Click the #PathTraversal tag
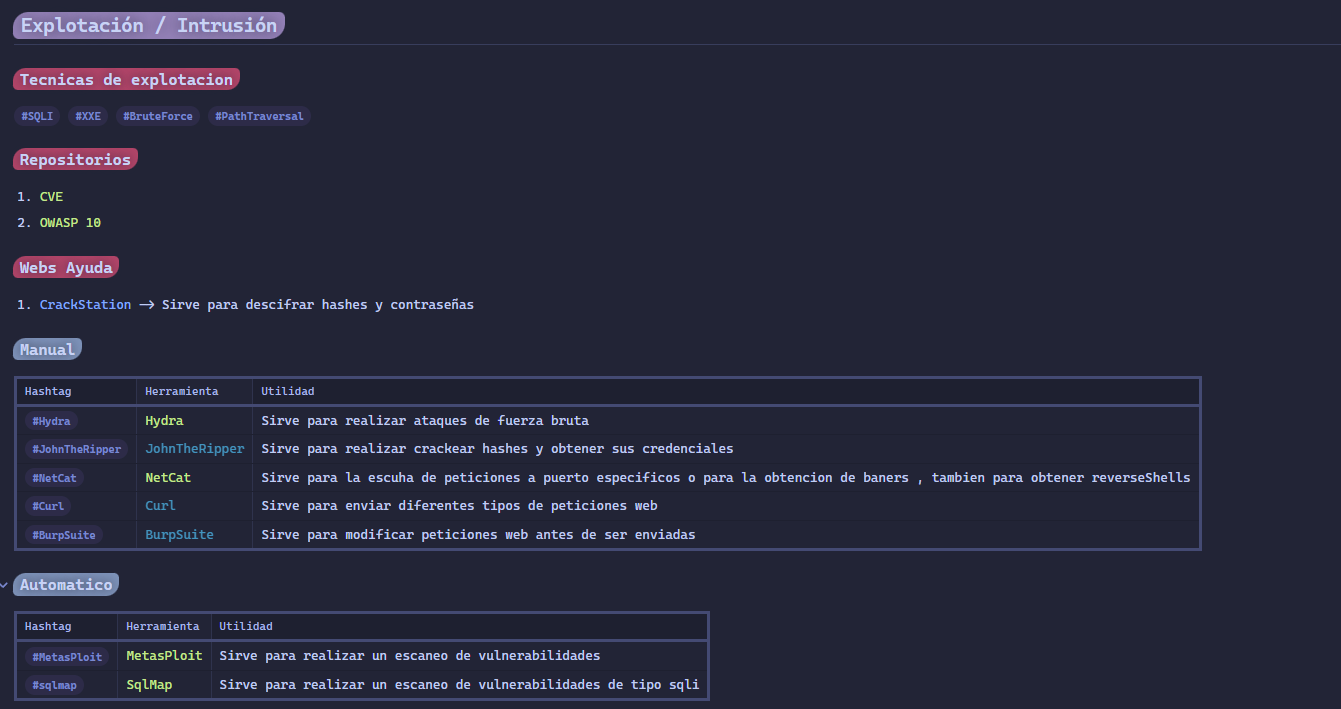The width and height of the screenshot is (1341, 709). click(259, 115)
